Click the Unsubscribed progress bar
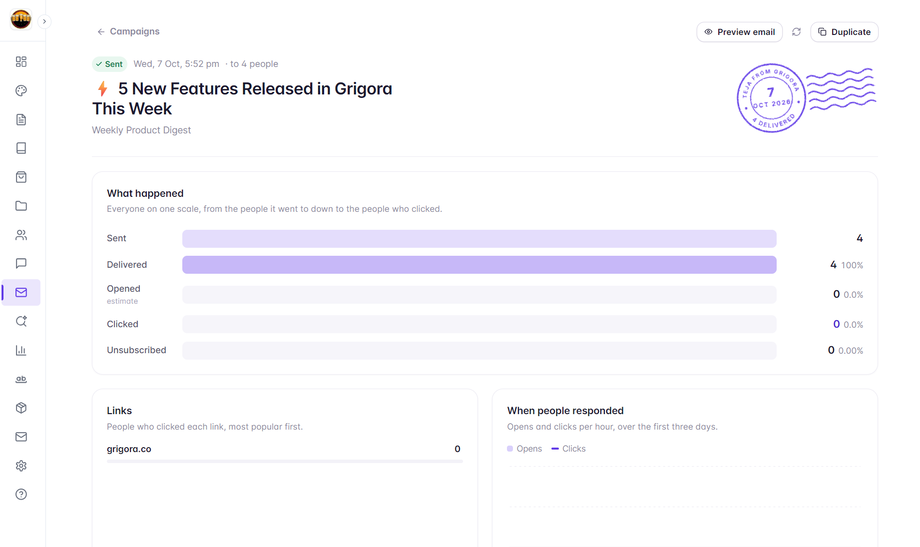920x547 pixels. click(479, 350)
